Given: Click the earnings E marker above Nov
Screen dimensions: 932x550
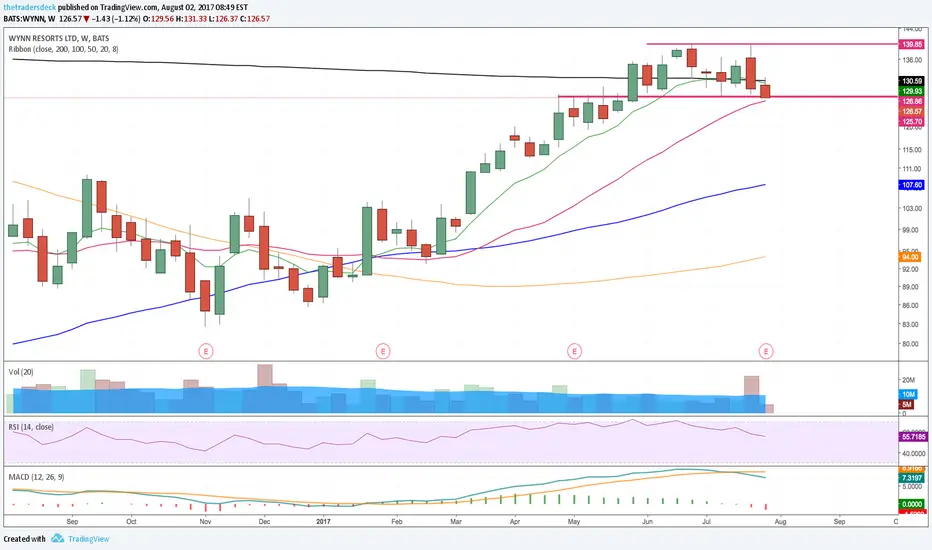Looking at the screenshot, I should 206,351.
